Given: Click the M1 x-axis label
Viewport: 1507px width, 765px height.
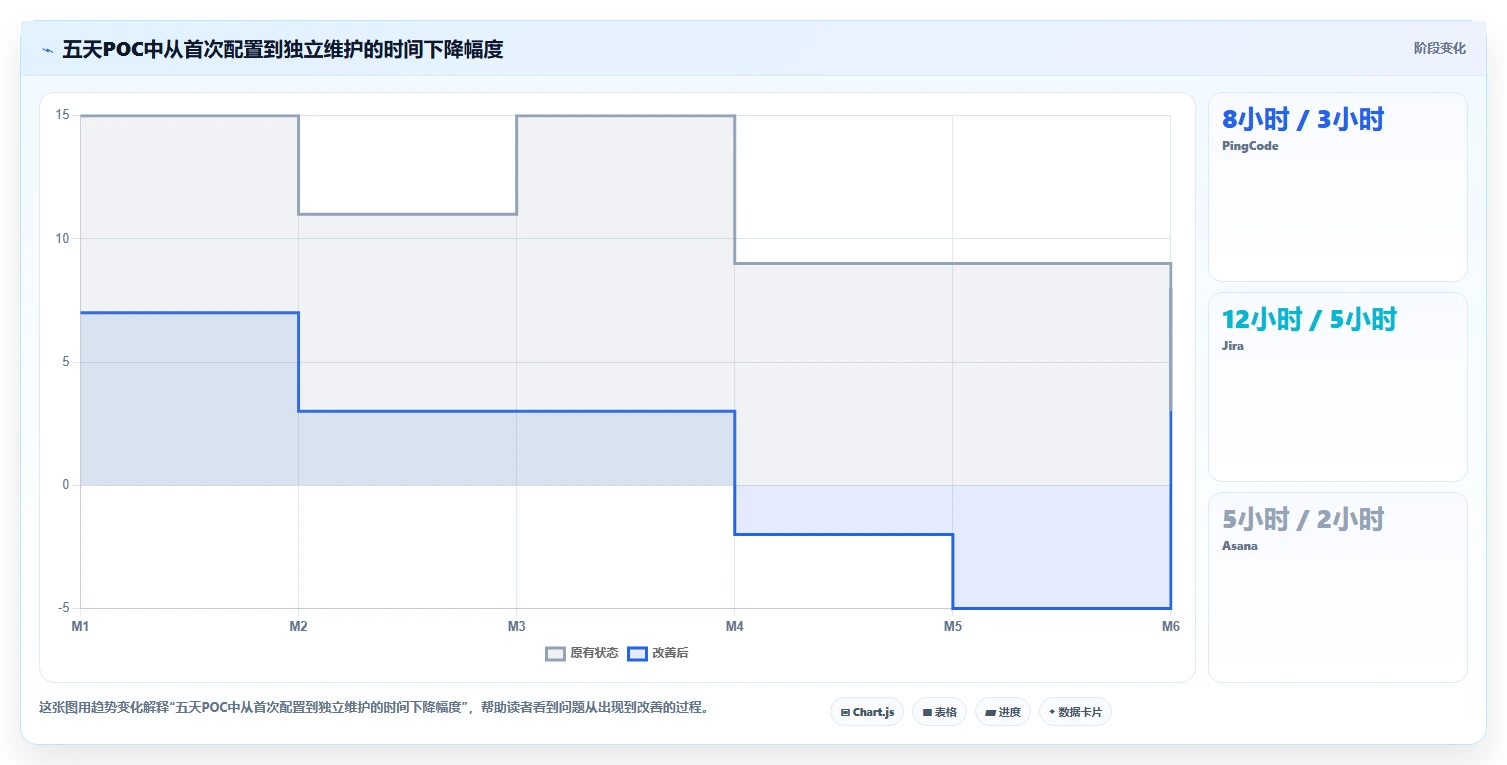Looking at the screenshot, I should pos(80,626).
